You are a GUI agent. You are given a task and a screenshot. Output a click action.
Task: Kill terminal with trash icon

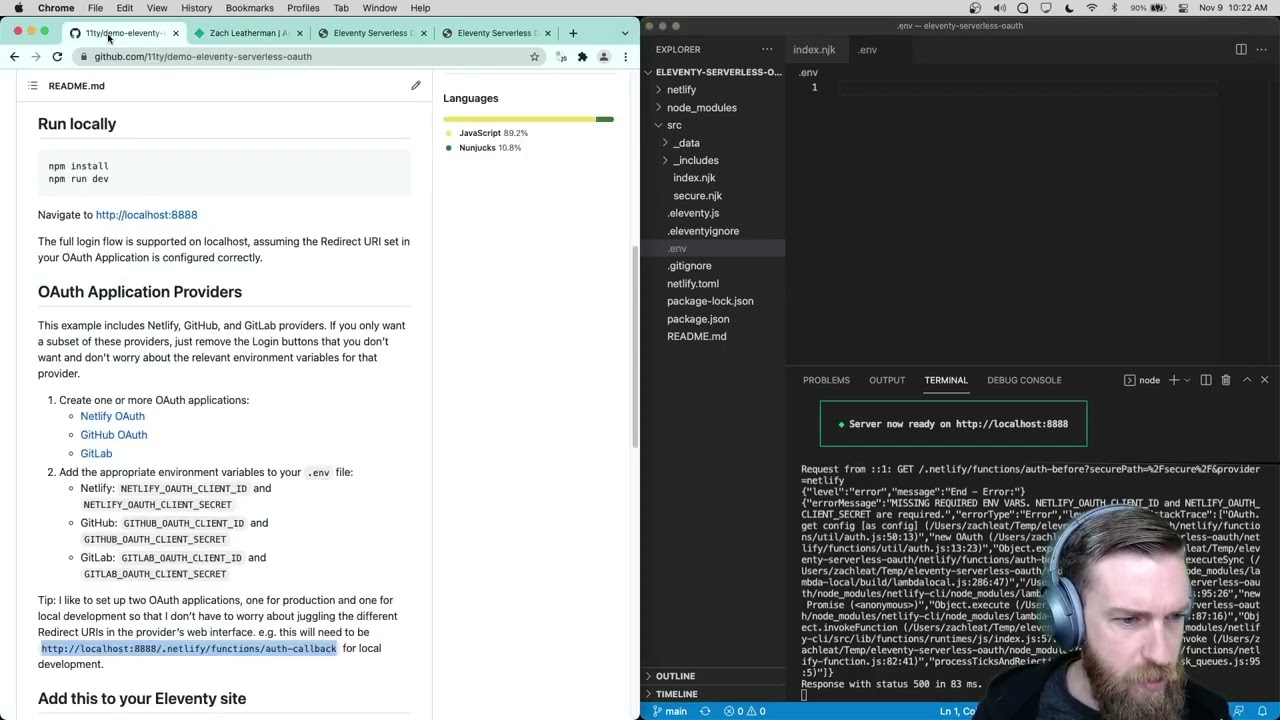(1226, 380)
